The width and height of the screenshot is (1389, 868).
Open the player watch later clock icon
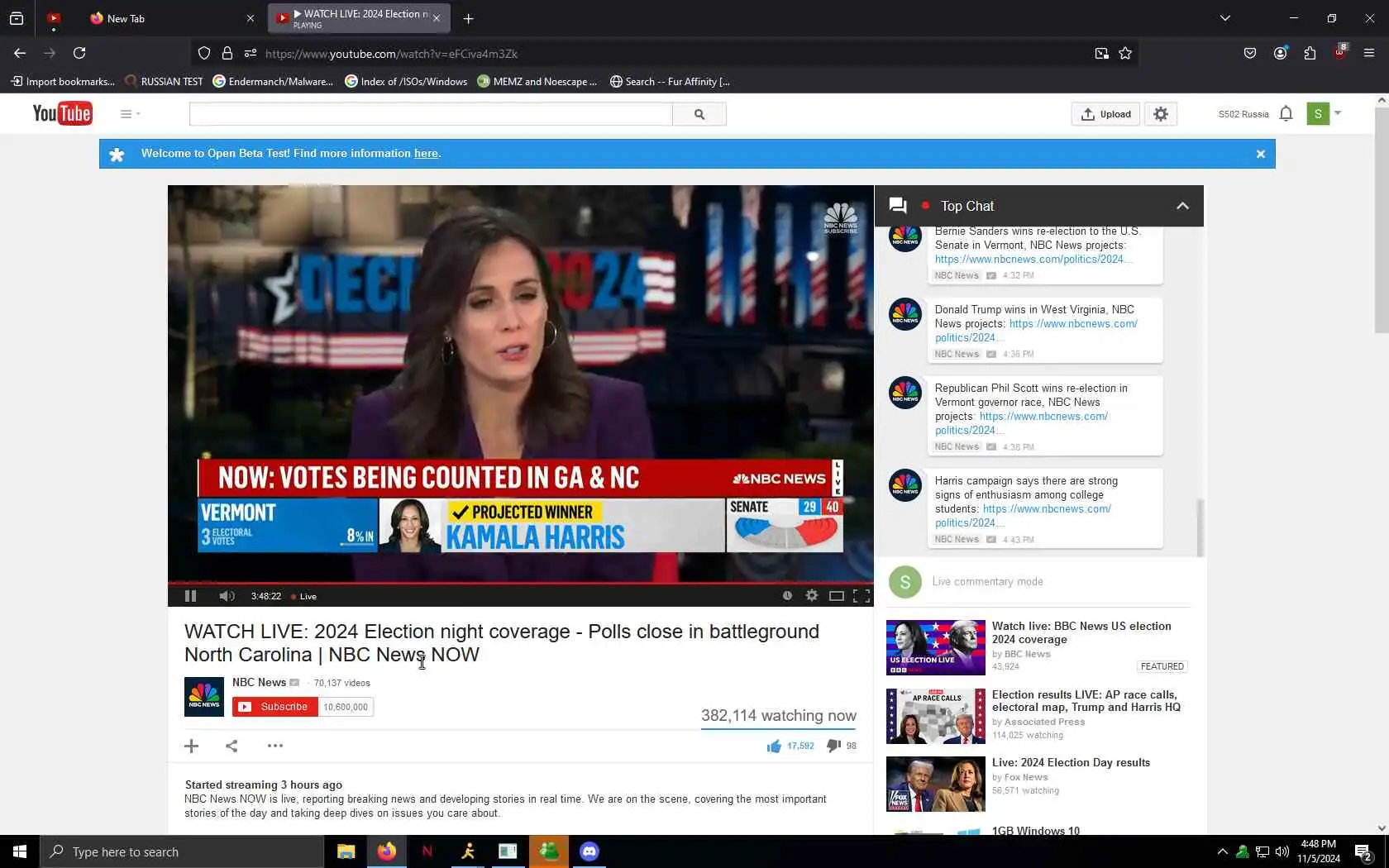coord(787,596)
